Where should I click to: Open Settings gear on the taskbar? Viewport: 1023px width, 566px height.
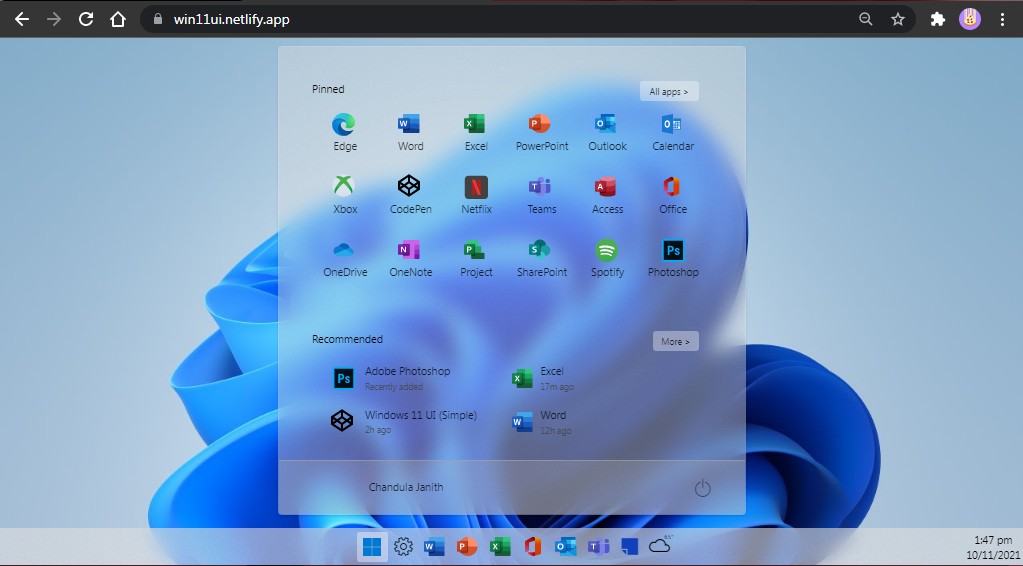pyautogui.click(x=404, y=546)
